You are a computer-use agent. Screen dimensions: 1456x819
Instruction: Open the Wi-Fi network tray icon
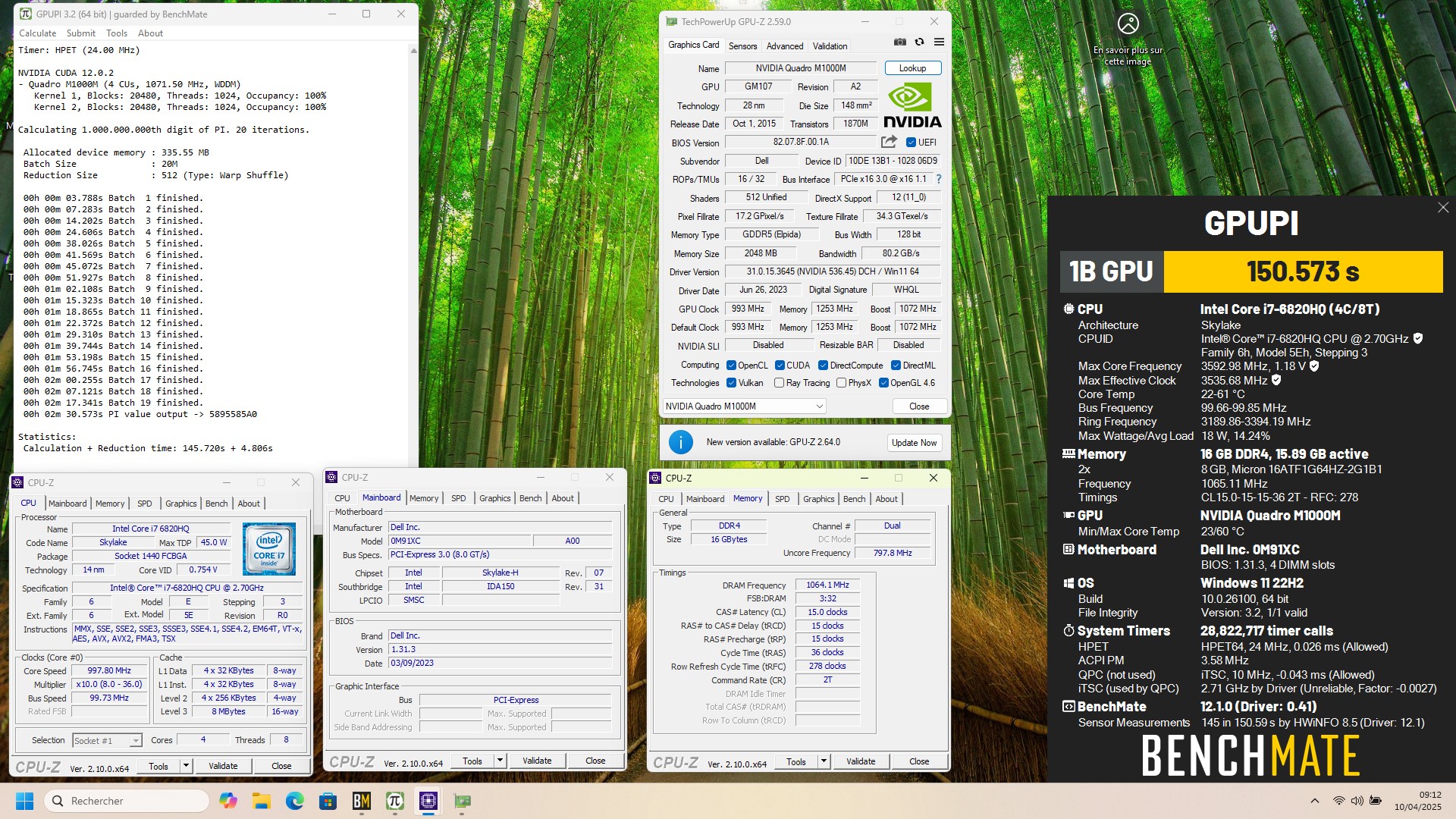(1339, 801)
